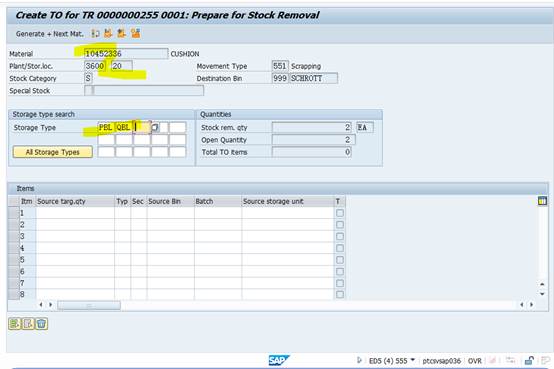Tick the T checkbox in item row 8
The image size is (554, 369).
pyautogui.click(x=340, y=294)
